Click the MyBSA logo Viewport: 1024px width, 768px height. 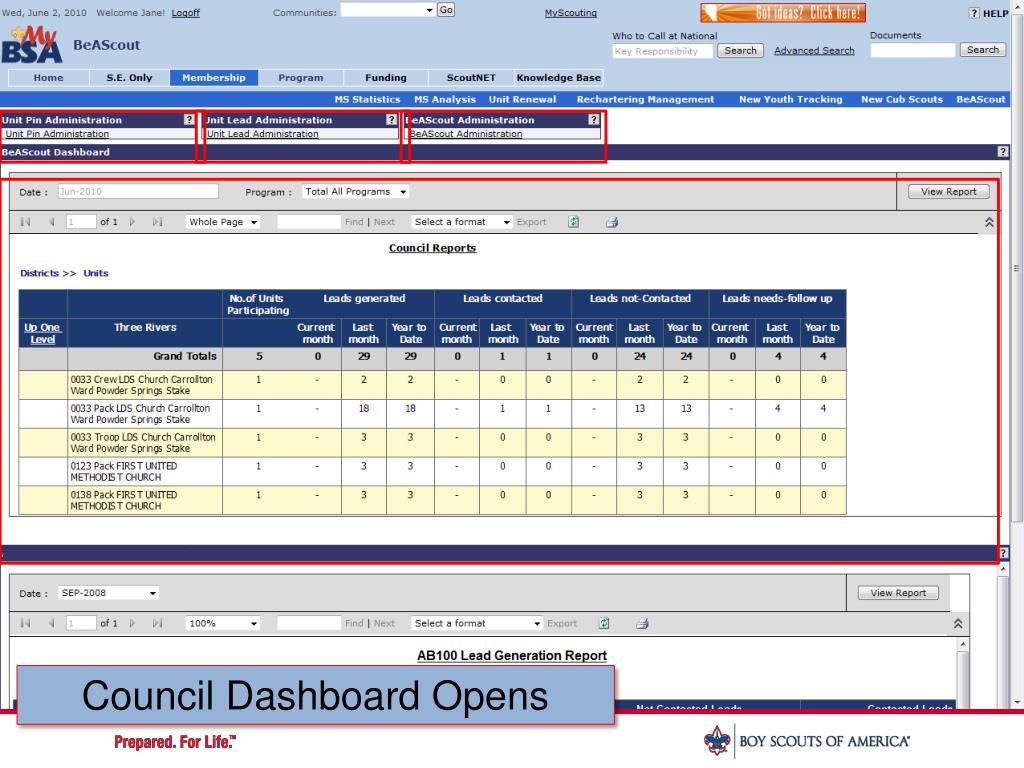[x=33, y=44]
